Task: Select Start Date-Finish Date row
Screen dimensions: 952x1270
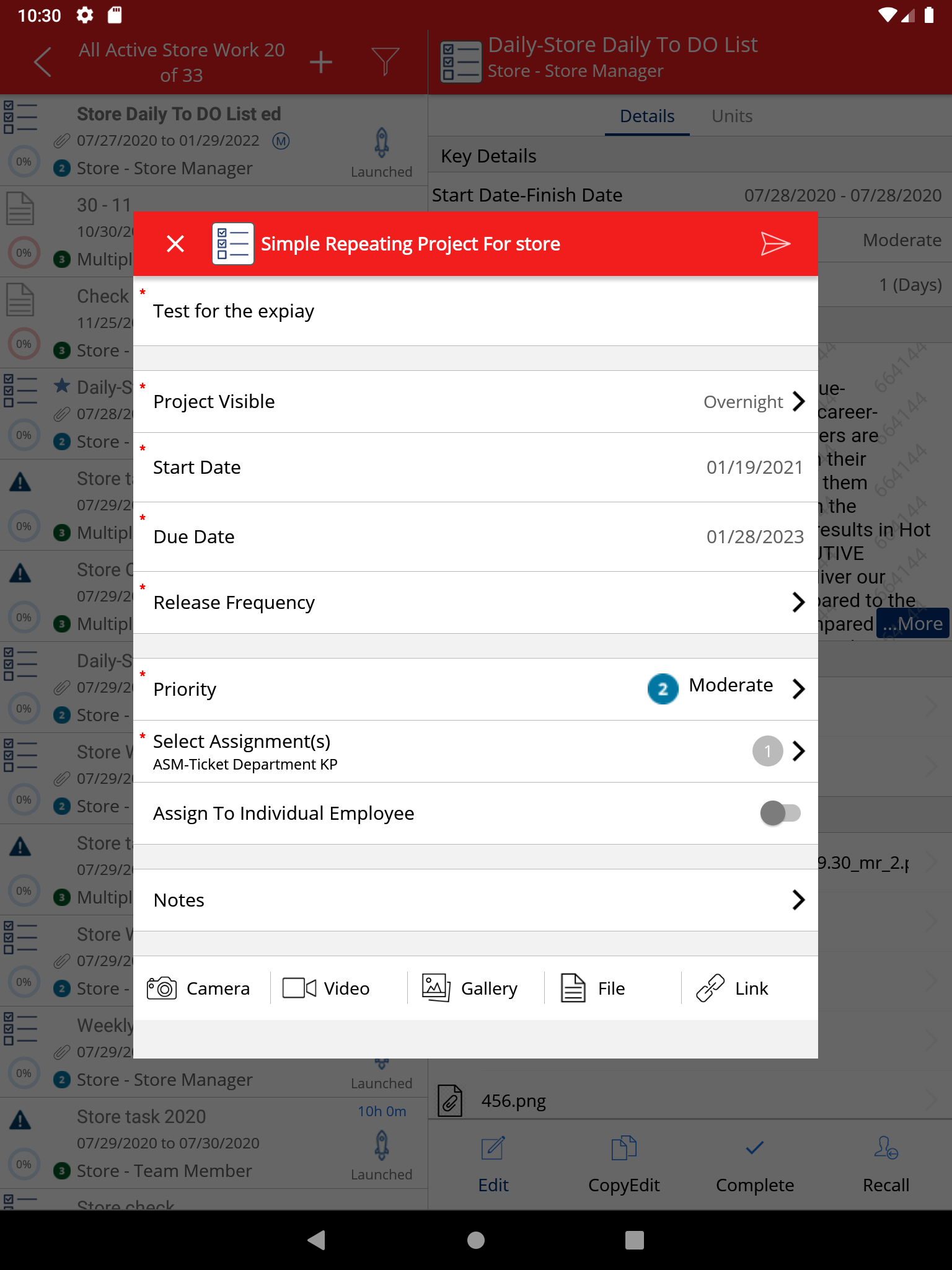Action: pos(689,195)
